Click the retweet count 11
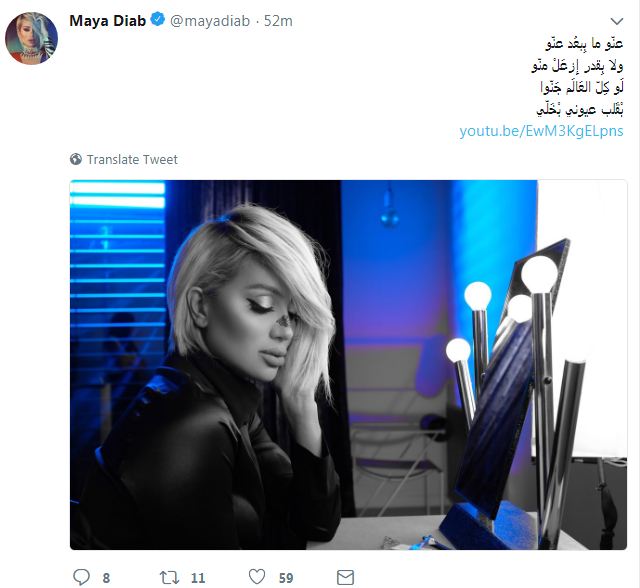The width and height of the screenshot is (640, 588). coord(198,578)
